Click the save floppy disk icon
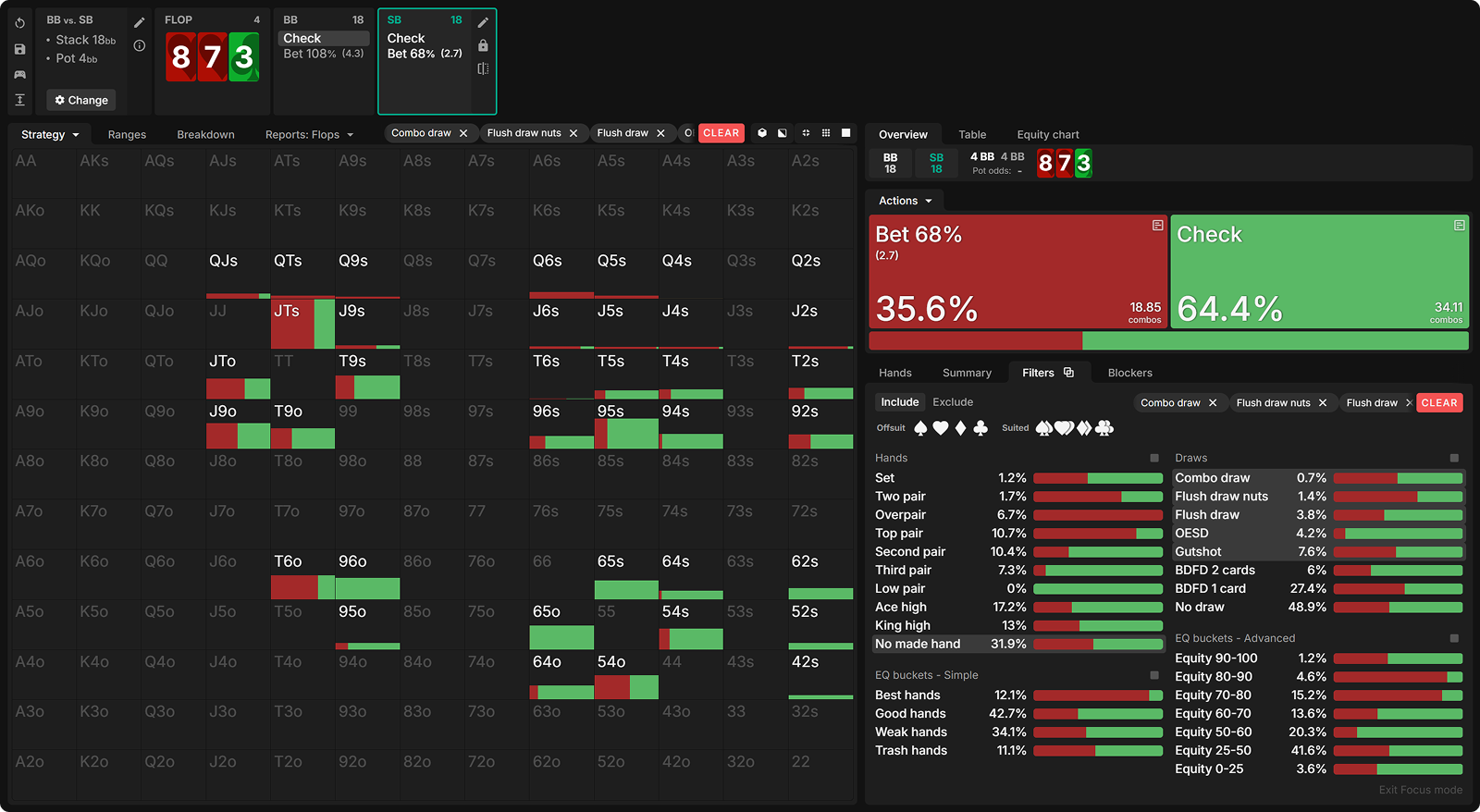Image resolution: width=1480 pixels, height=812 pixels. pyautogui.click(x=19, y=49)
